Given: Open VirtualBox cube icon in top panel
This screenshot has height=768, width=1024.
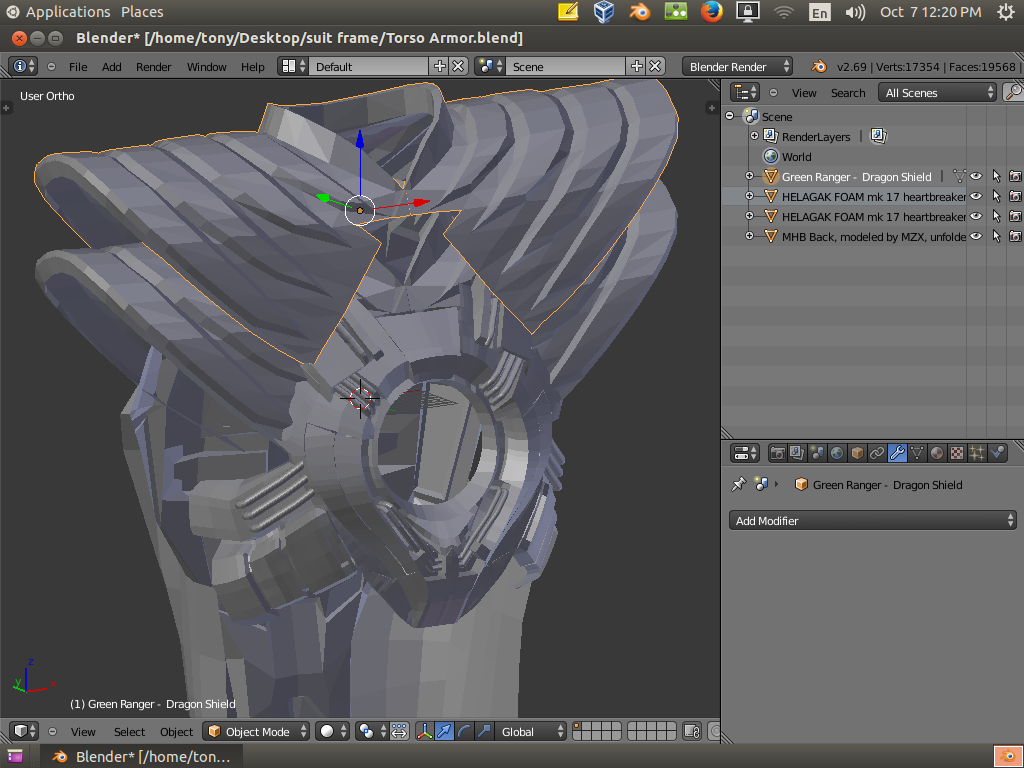Looking at the screenshot, I should (x=603, y=12).
